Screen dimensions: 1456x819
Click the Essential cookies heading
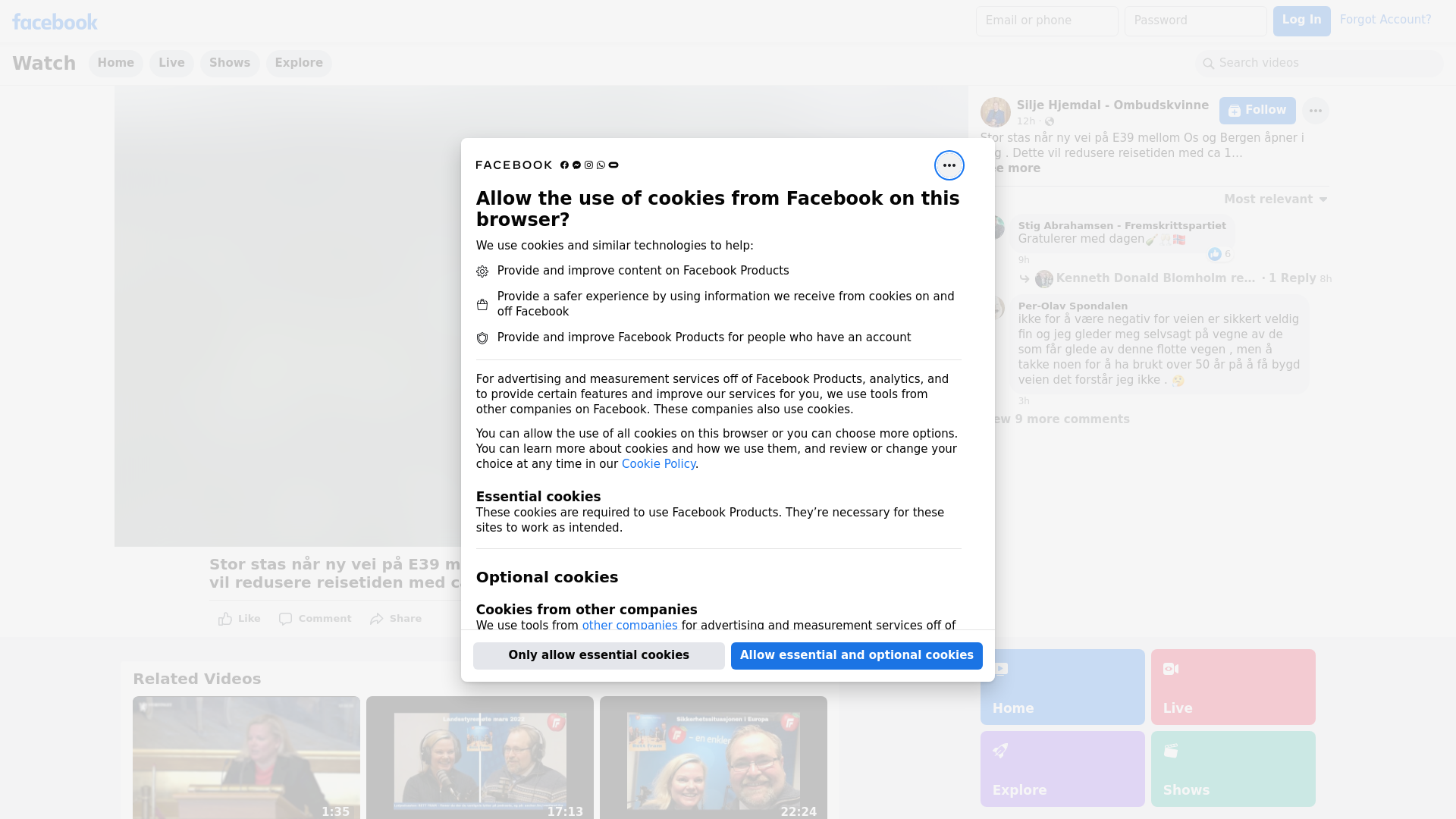point(538,497)
